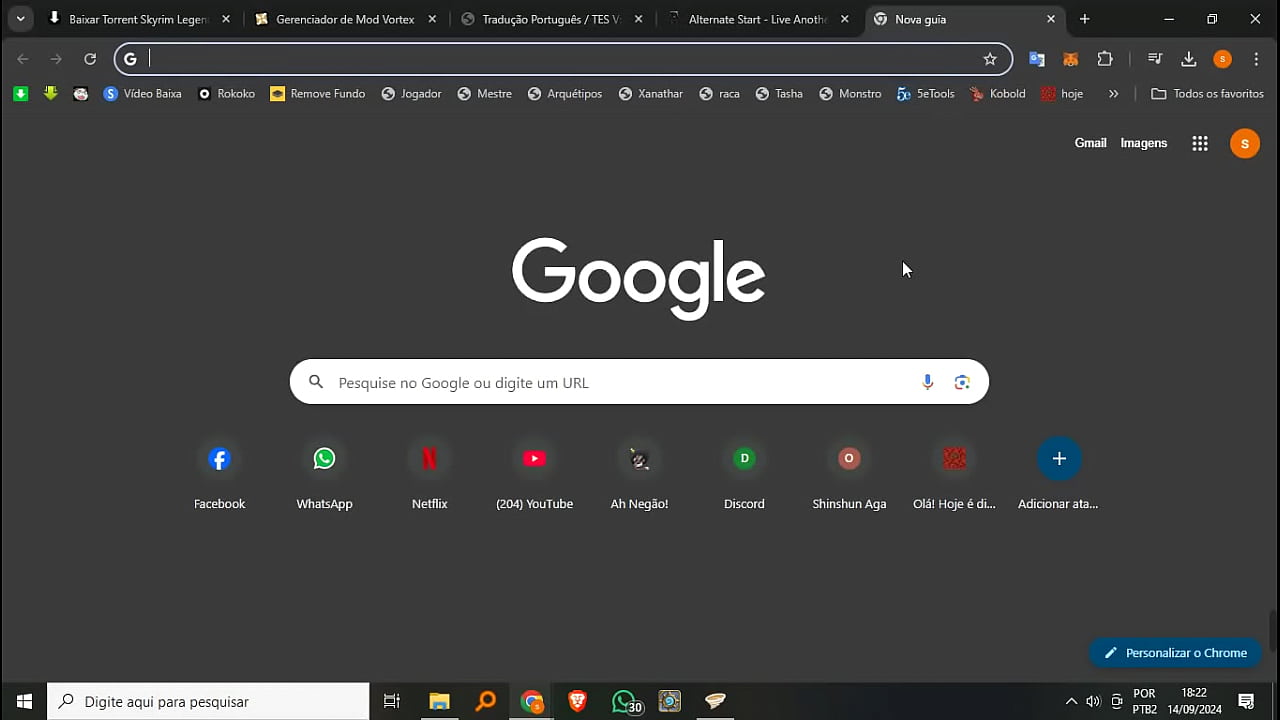Viewport: 1280px width, 720px height.
Task: Open the Discord shortcut on the page
Action: click(x=744, y=458)
